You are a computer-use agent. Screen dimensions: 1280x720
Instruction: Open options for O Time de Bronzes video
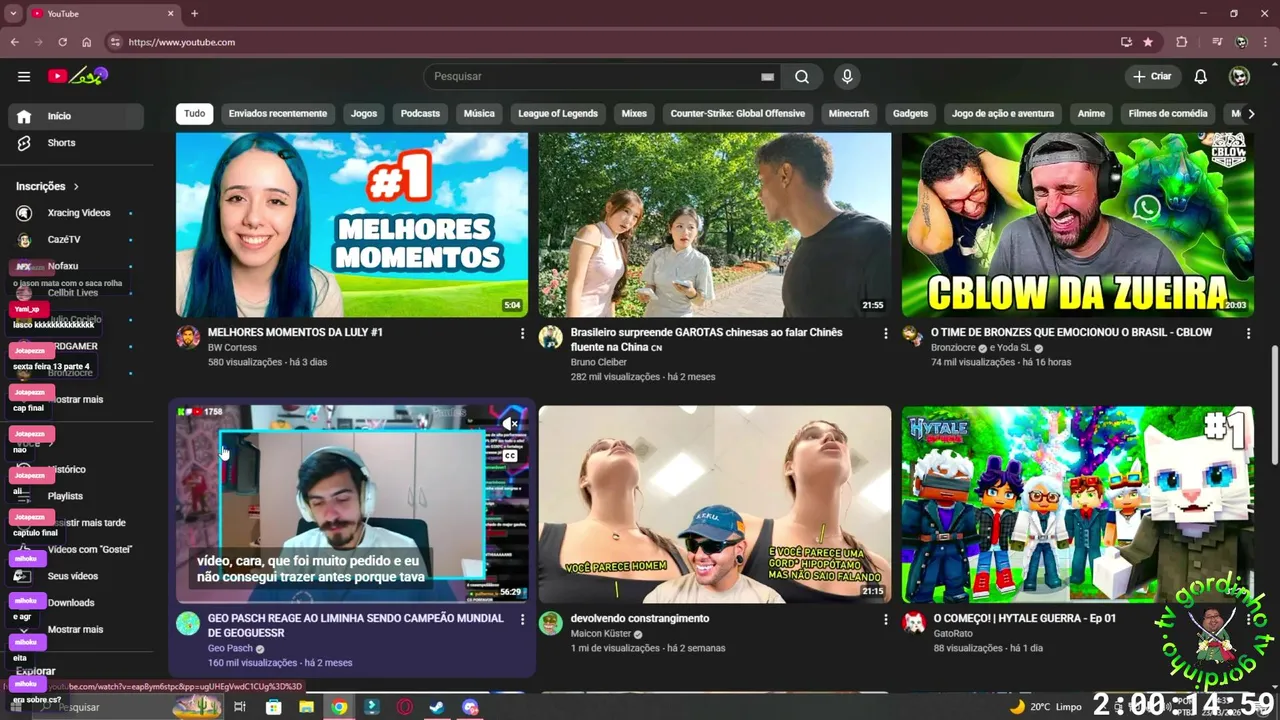pyautogui.click(x=1248, y=333)
